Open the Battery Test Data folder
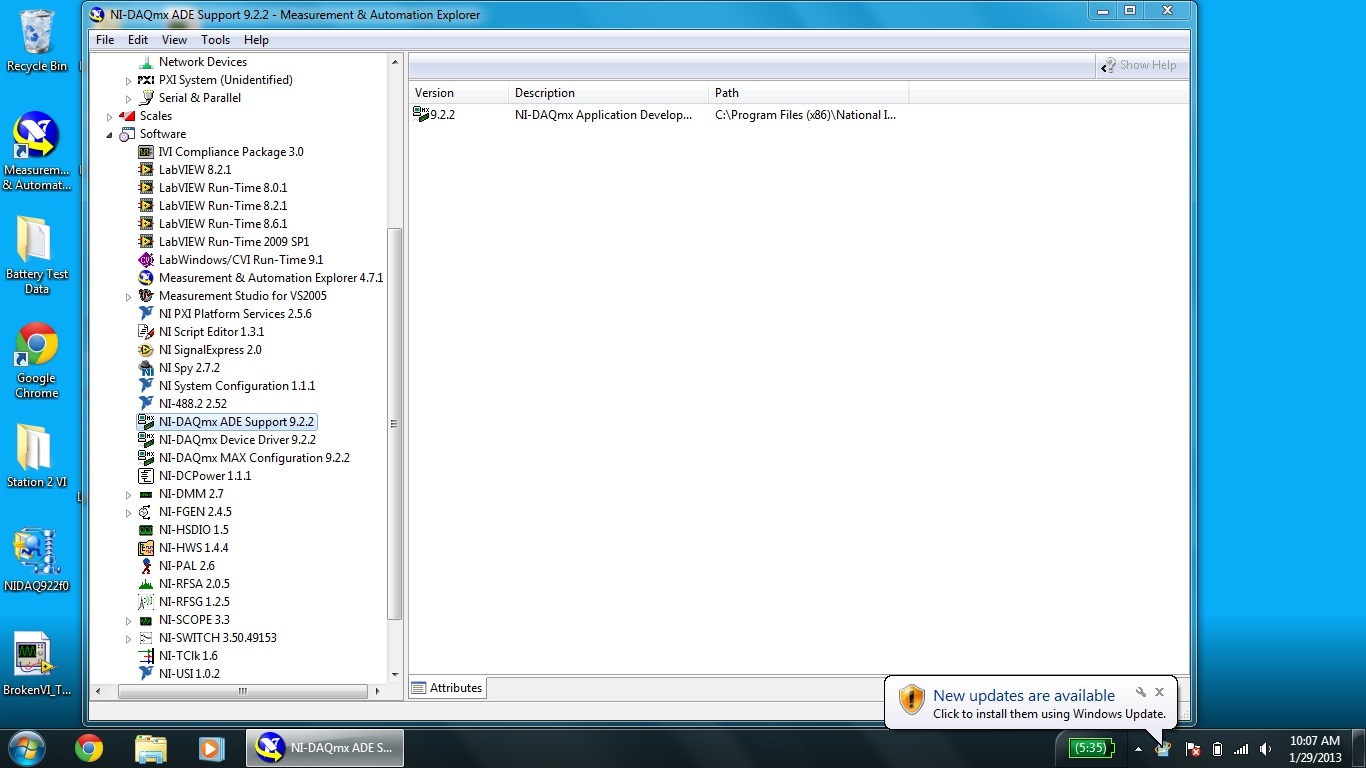Image resolution: width=1366 pixels, height=768 pixels. tap(37, 256)
